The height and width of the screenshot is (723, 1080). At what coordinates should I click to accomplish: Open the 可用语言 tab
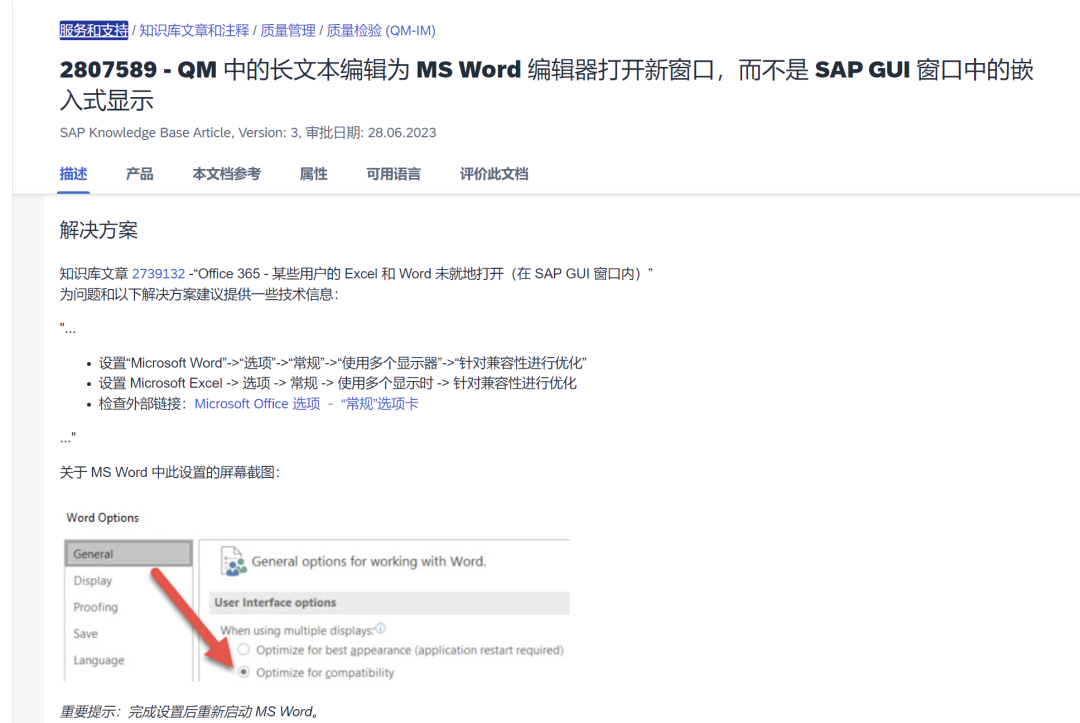click(x=393, y=174)
